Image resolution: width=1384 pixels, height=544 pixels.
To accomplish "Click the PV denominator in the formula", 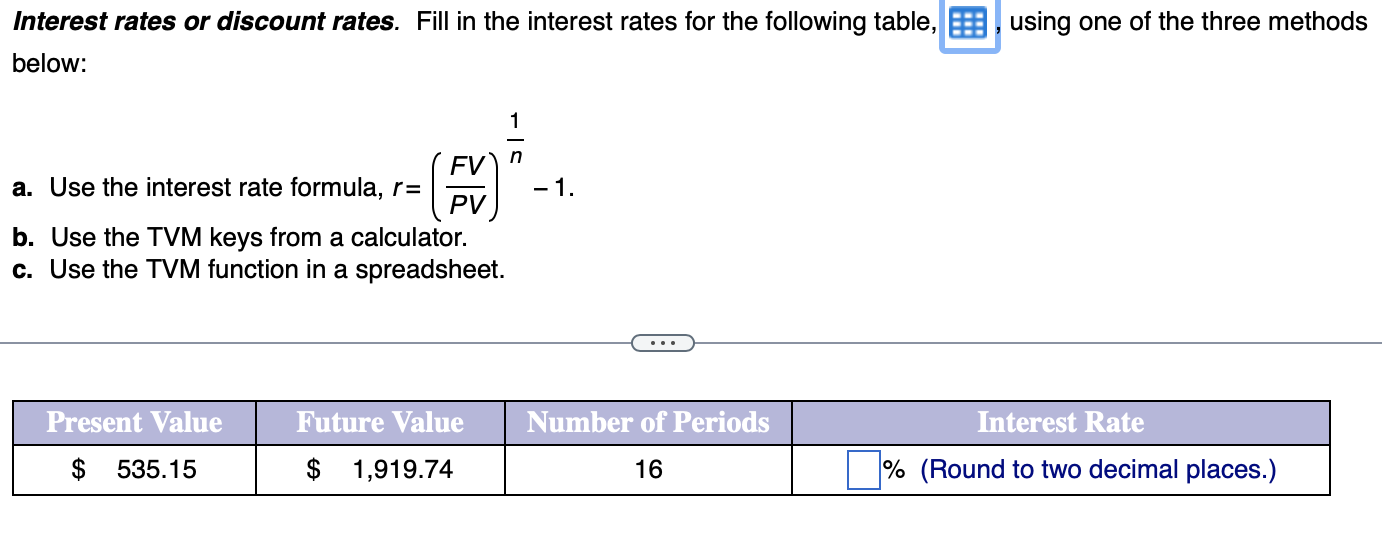I will (467, 205).
